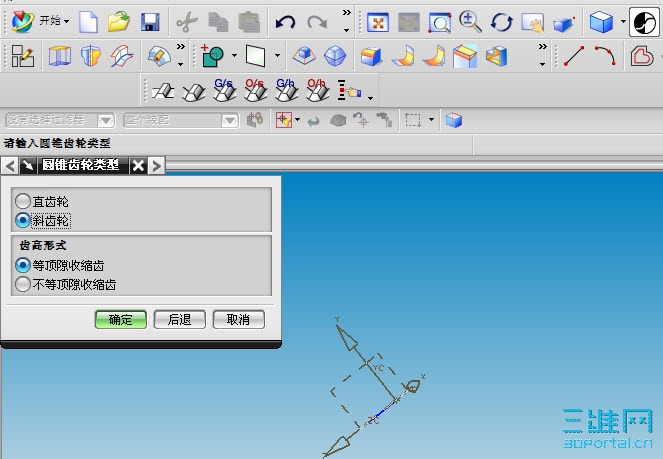Select the 直齿轮 radio button
The width and height of the screenshot is (663, 459).
pyautogui.click(x=22, y=201)
